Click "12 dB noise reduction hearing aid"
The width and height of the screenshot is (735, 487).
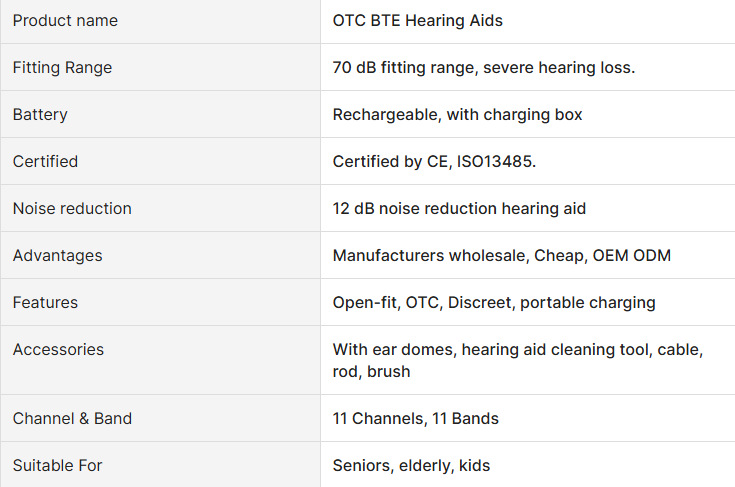coord(459,209)
